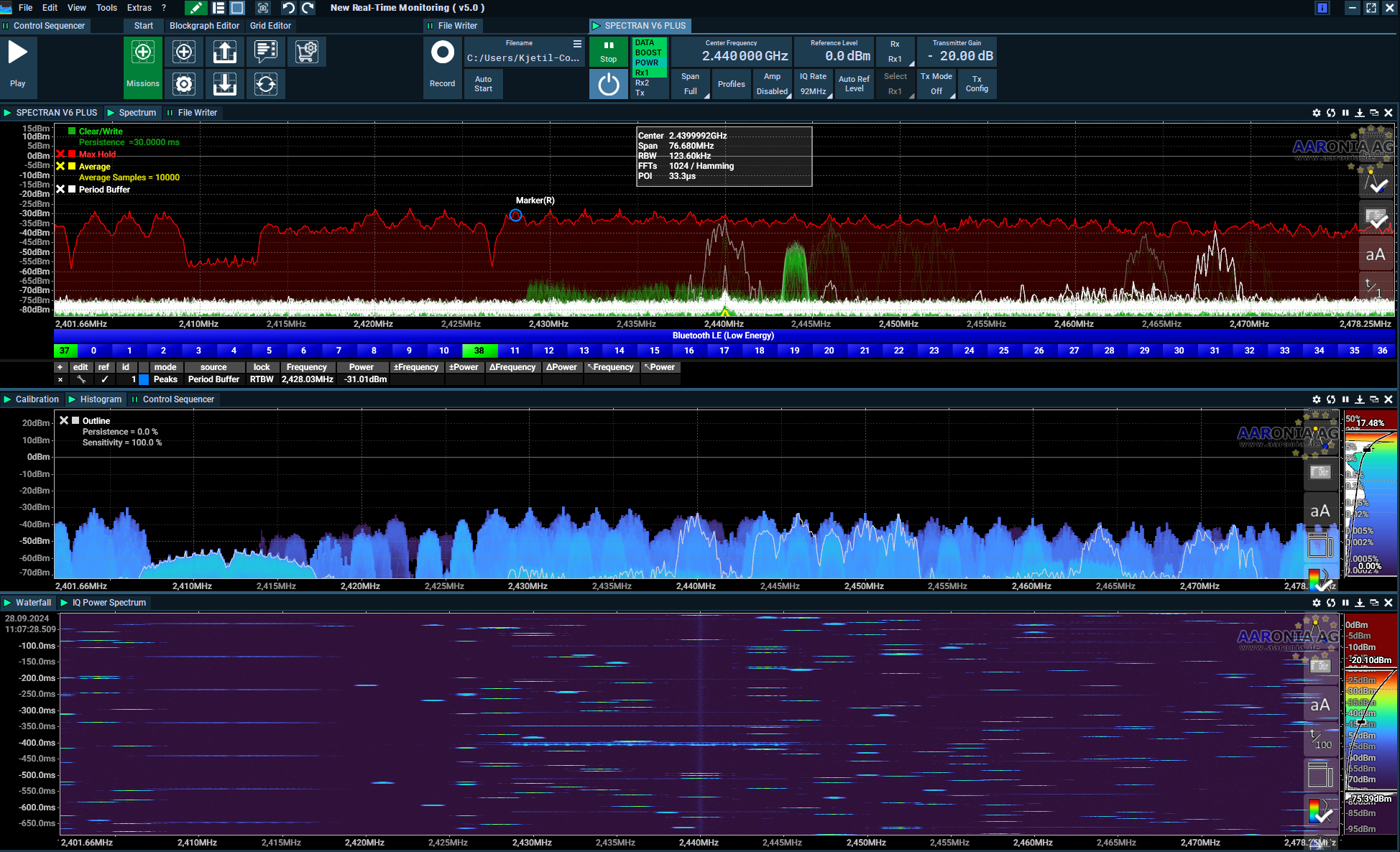Open the Tx Mode Off dropdown
This screenshot has height=852, width=1400.
pyautogui.click(x=936, y=84)
